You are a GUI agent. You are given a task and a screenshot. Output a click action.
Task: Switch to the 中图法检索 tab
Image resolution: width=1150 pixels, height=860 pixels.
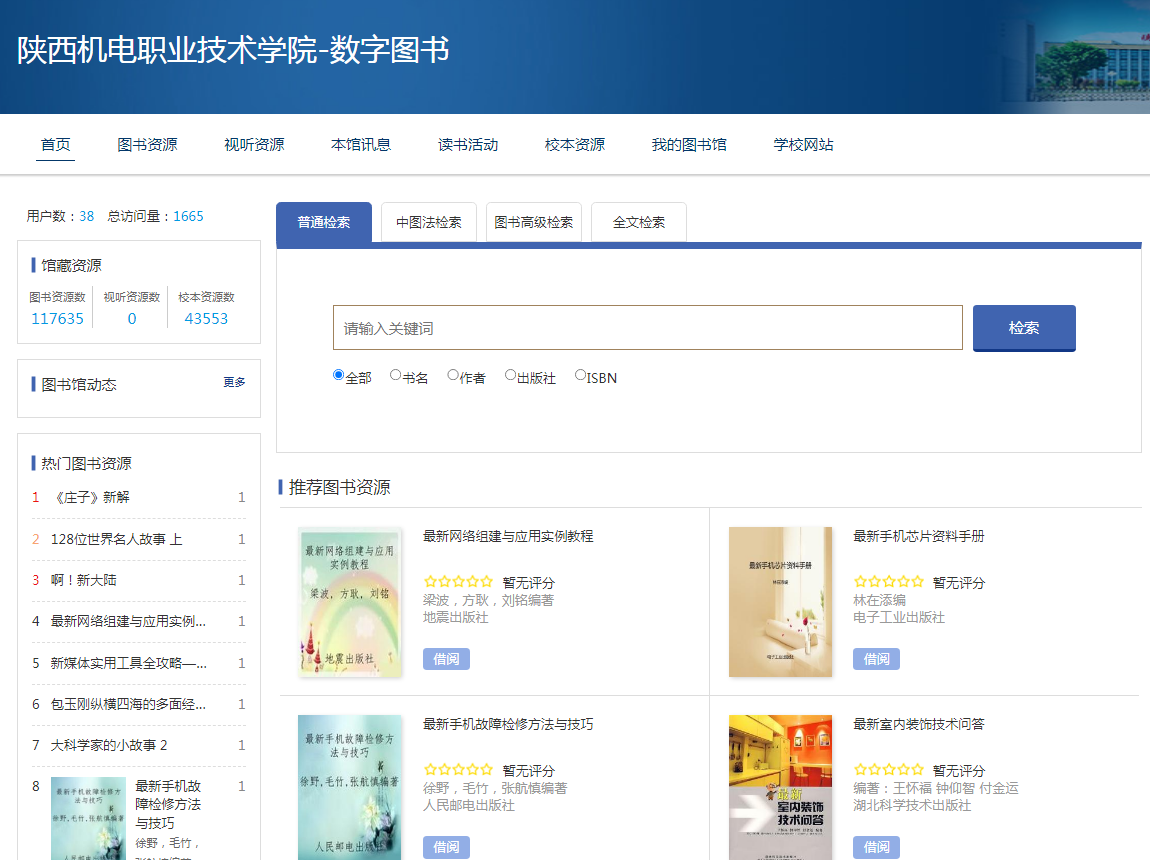click(429, 222)
